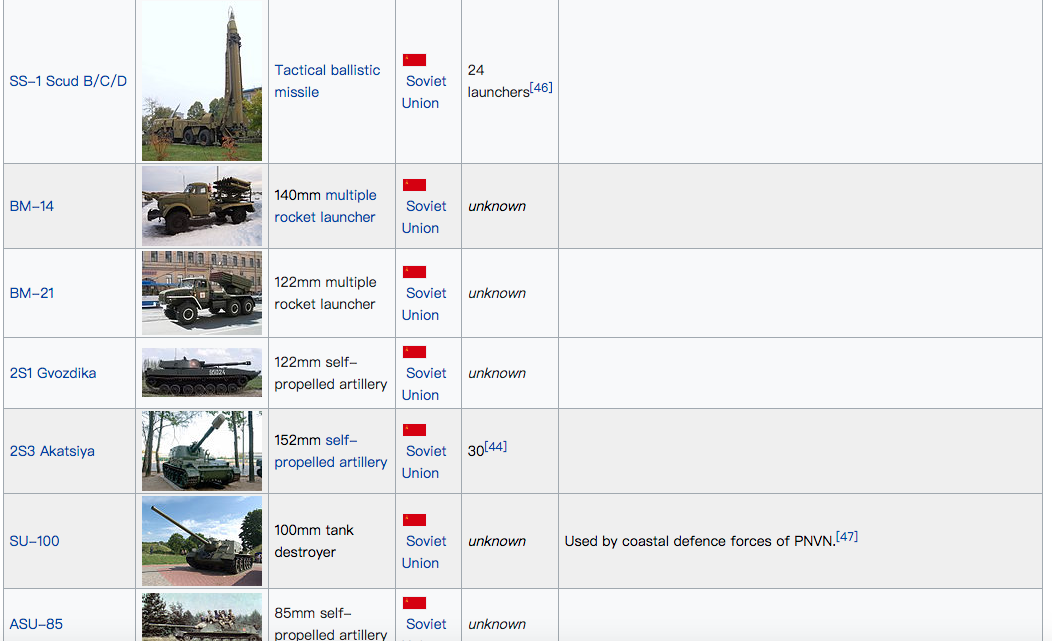The width and height of the screenshot is (1052, 641).
Task: Click the Soviet flag icon in Scud row
Action: click(415, 60)
